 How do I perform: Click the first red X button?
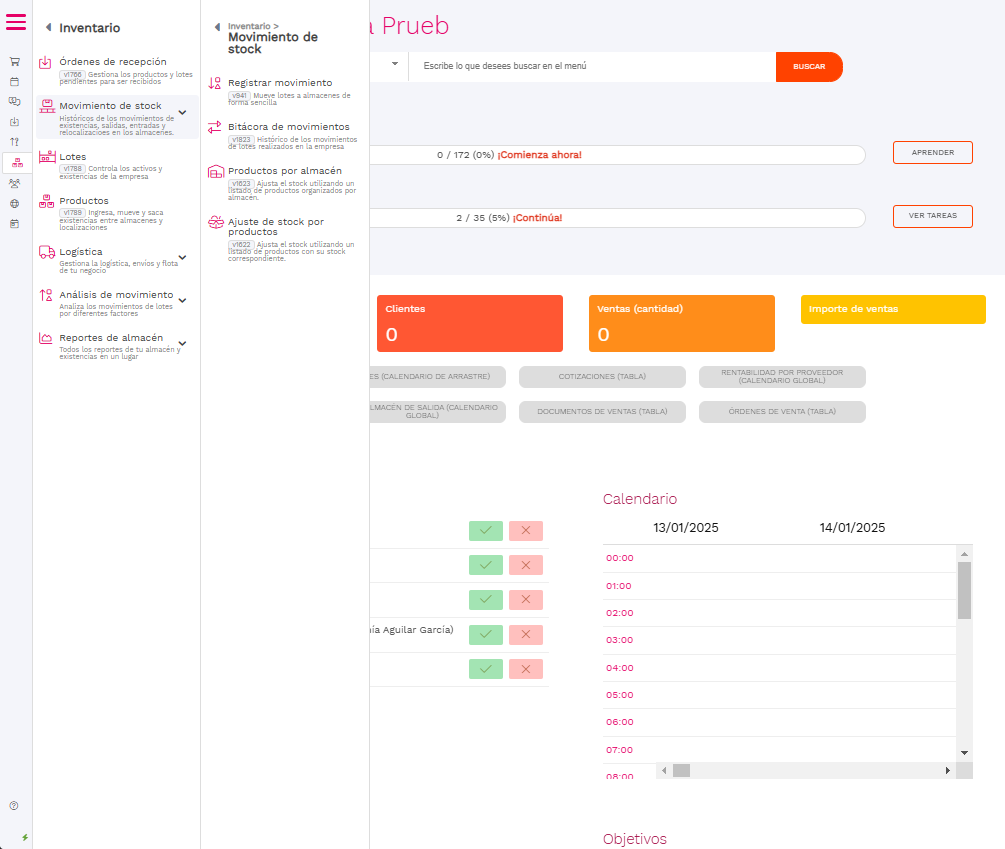(x=526, y=531)
